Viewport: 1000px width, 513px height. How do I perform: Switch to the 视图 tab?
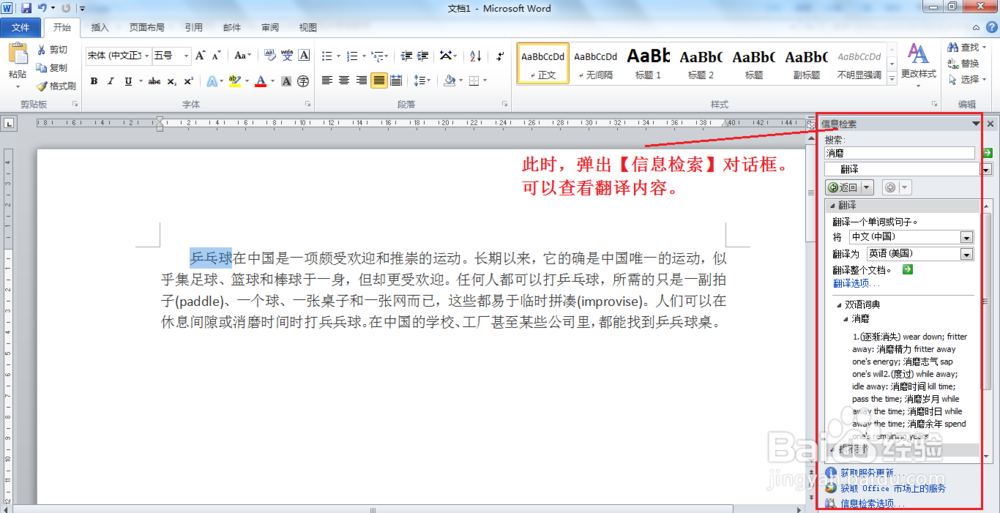tap(308, 27)
